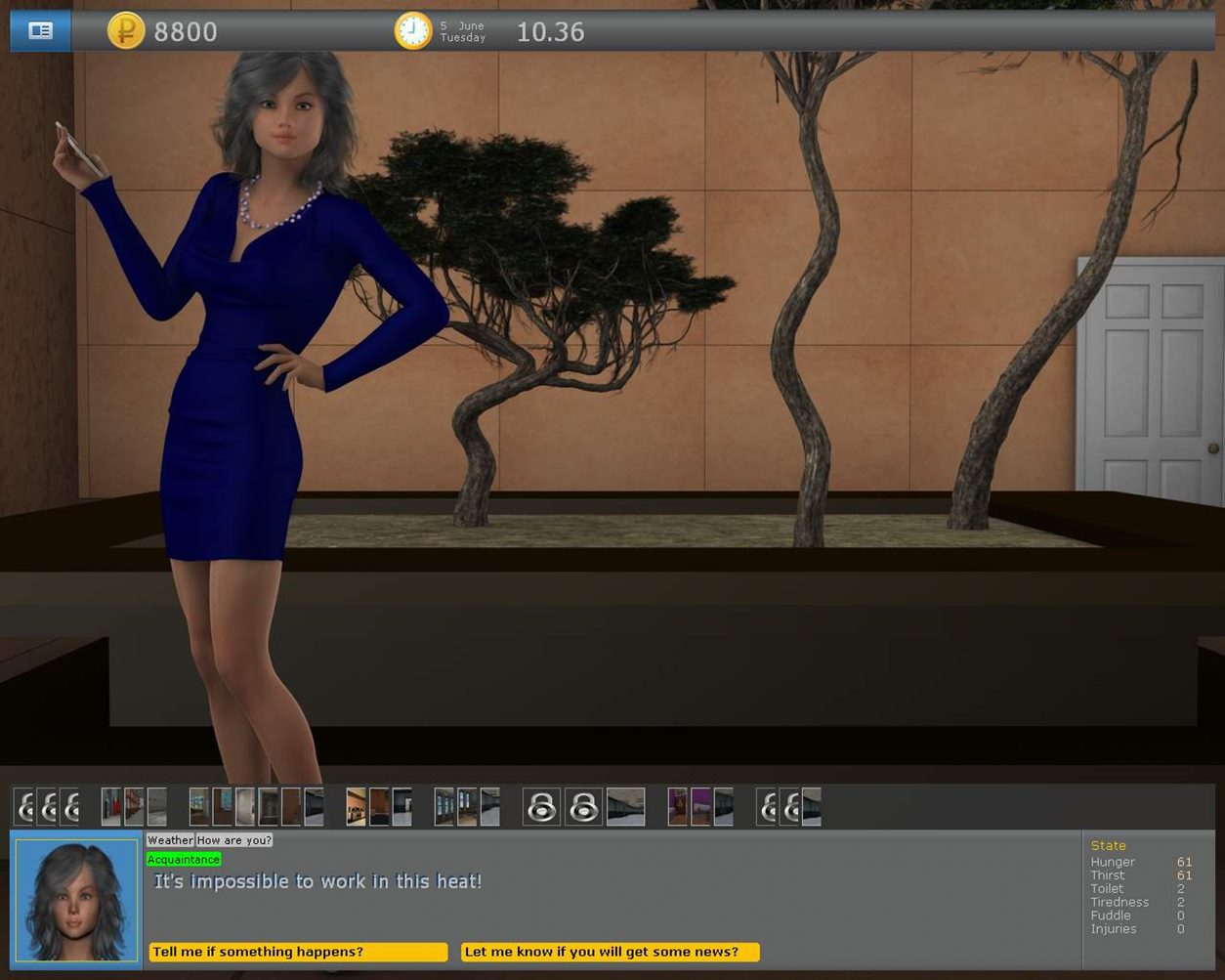Select the wide corridor thumbnail after padlocks
The height and width of the screenshot is (980, 1225).
pos(625,807)
